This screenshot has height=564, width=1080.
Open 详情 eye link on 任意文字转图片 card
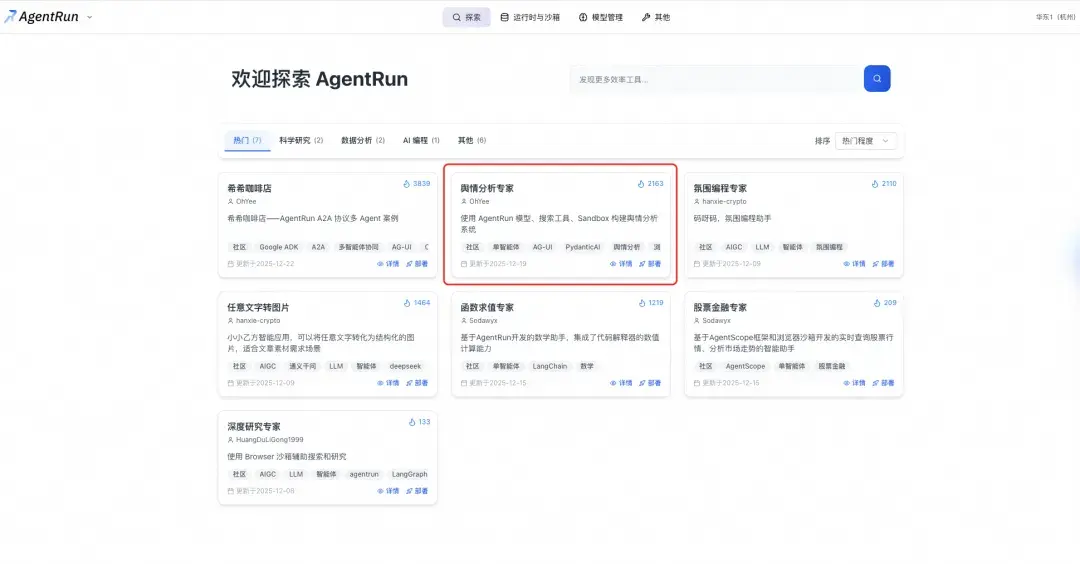pyautogui.click(x=388, y=383)
